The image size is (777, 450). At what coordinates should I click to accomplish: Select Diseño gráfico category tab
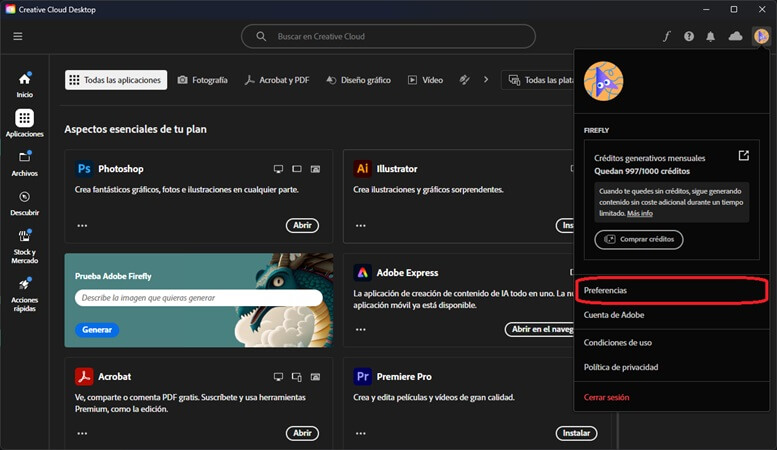(x=358, y=80)
